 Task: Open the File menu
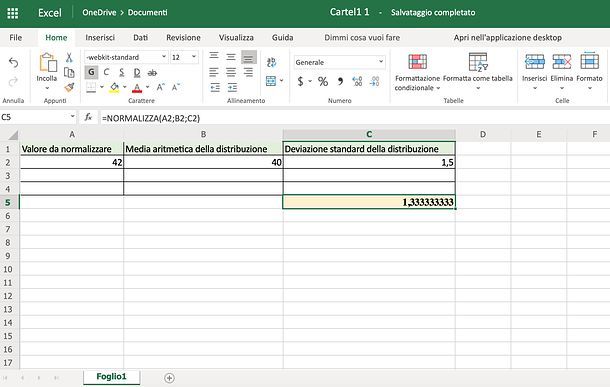pos(16,38)
